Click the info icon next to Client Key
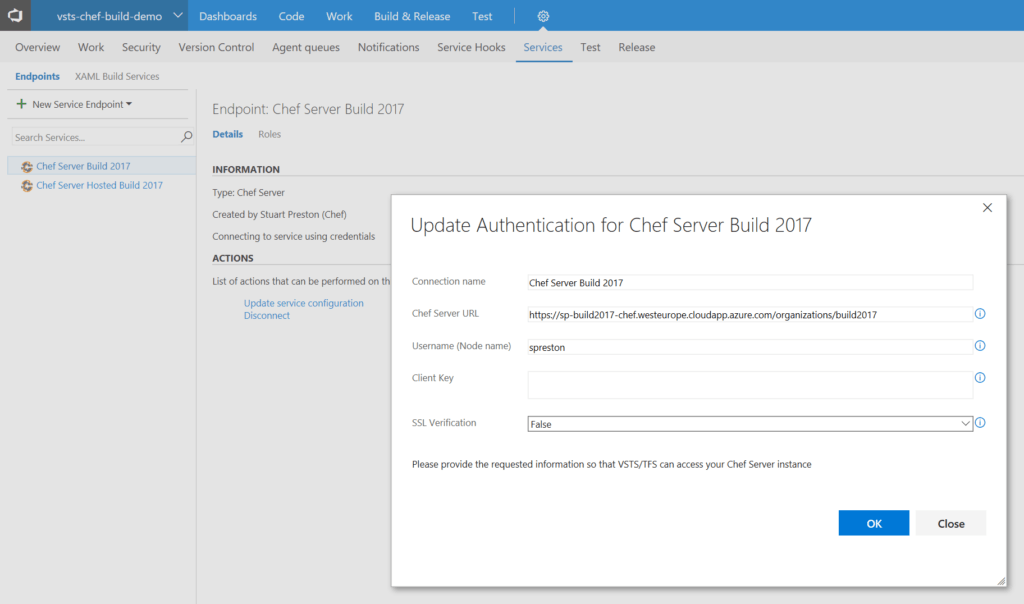Viewport: 1024px width, 604px height. tap(980, 378)
